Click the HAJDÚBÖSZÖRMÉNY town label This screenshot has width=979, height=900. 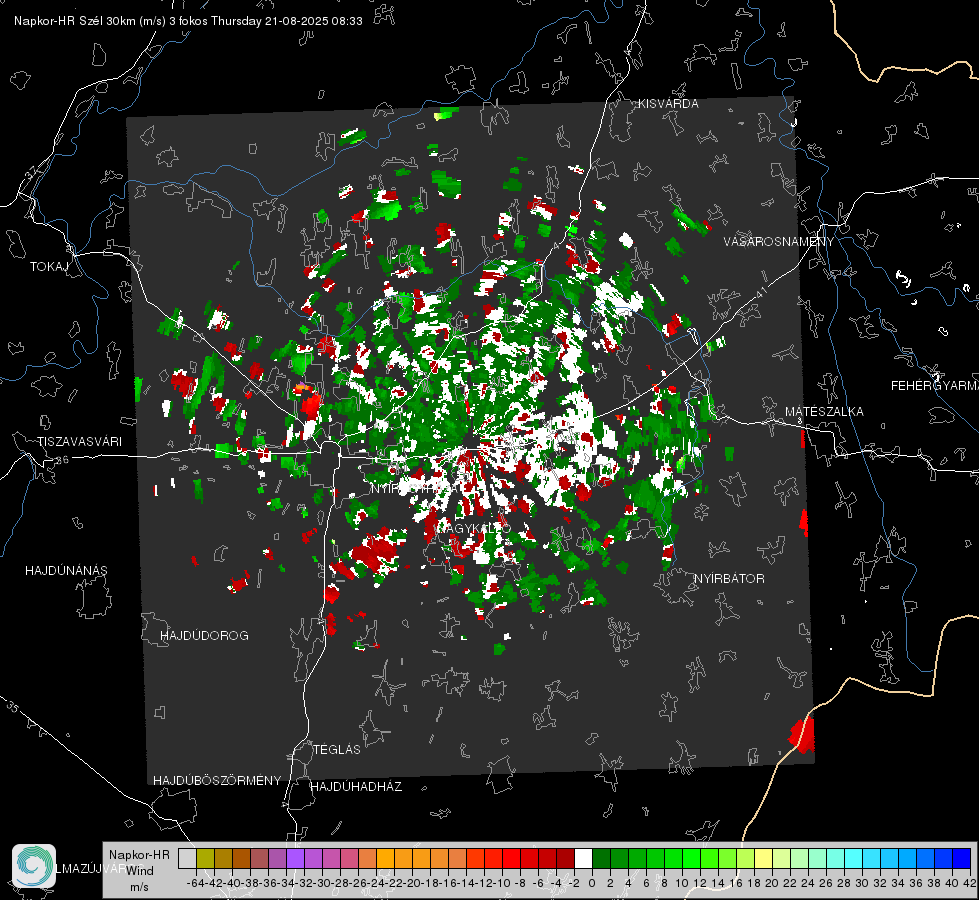click(217, 781)
